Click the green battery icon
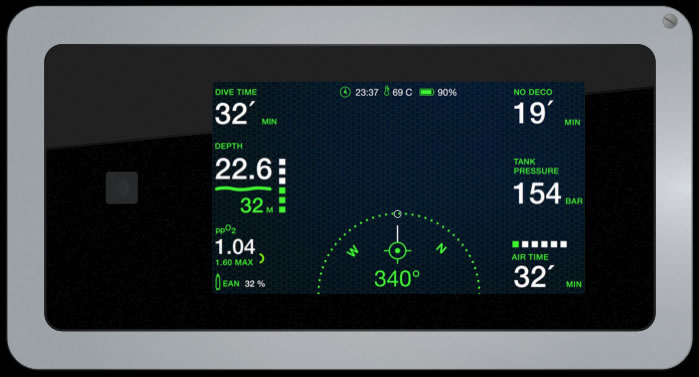 pos(427,92)
